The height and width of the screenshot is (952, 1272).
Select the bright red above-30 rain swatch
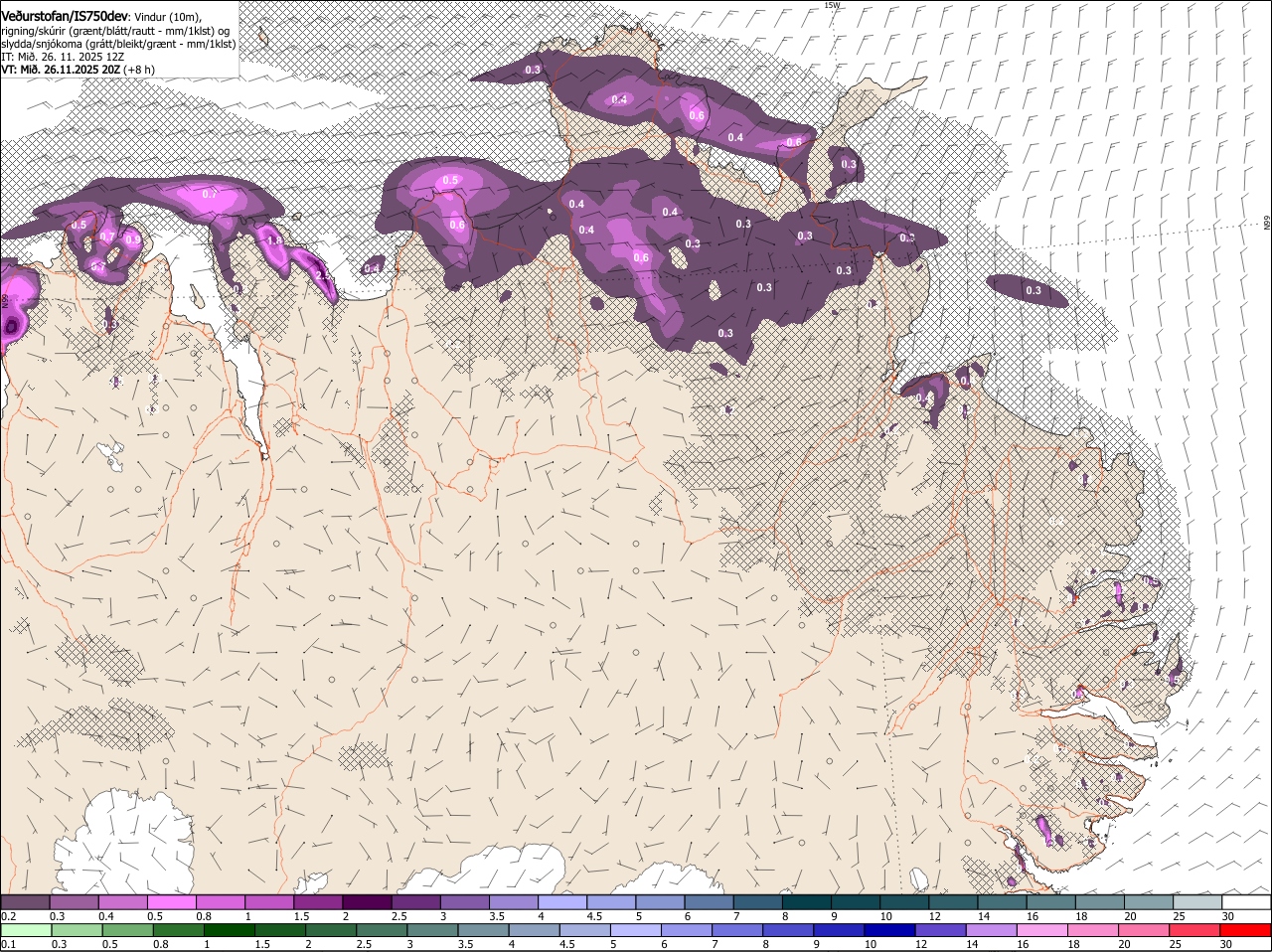point(1245,930)
